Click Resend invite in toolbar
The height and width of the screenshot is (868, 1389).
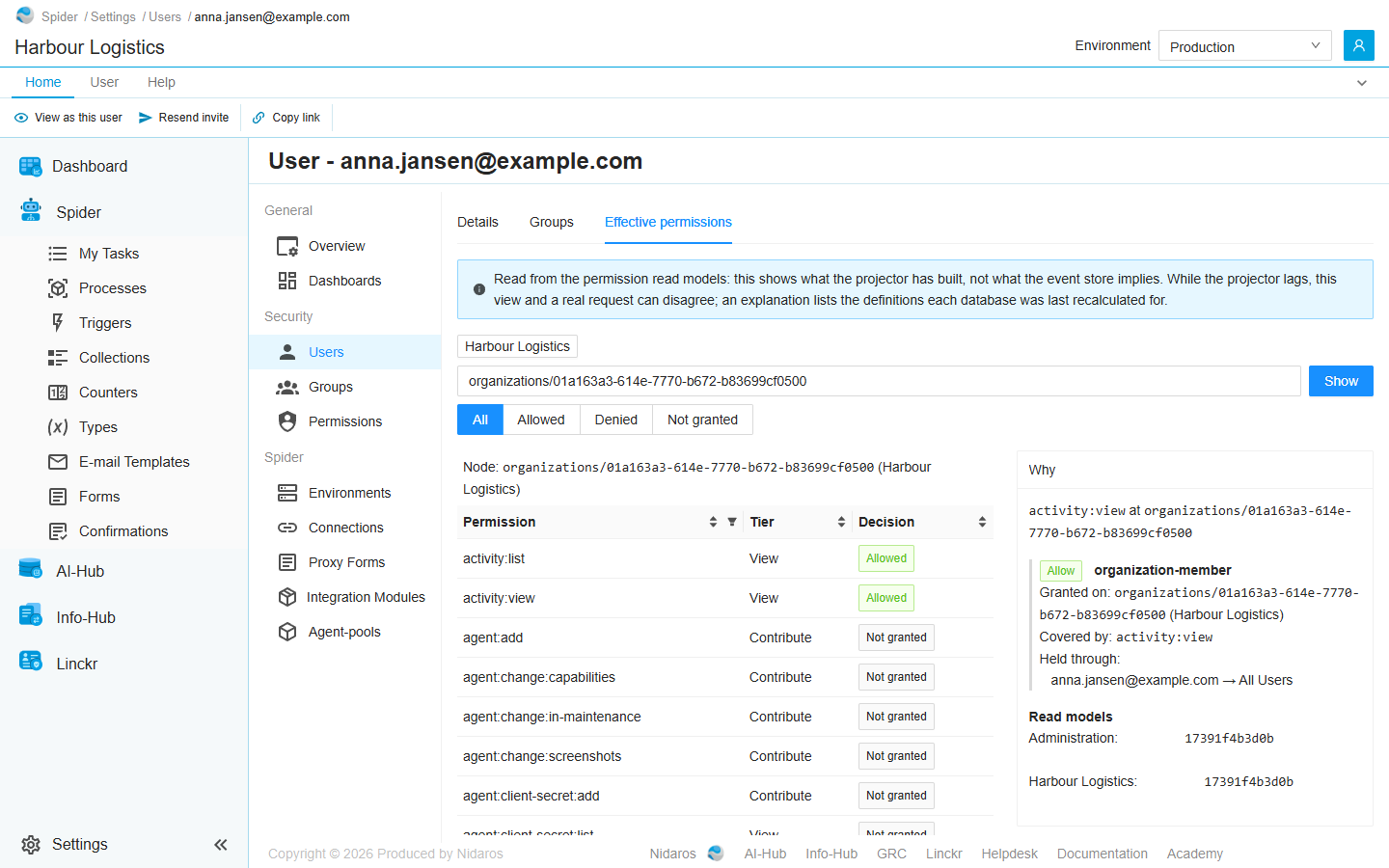point(183,118)
